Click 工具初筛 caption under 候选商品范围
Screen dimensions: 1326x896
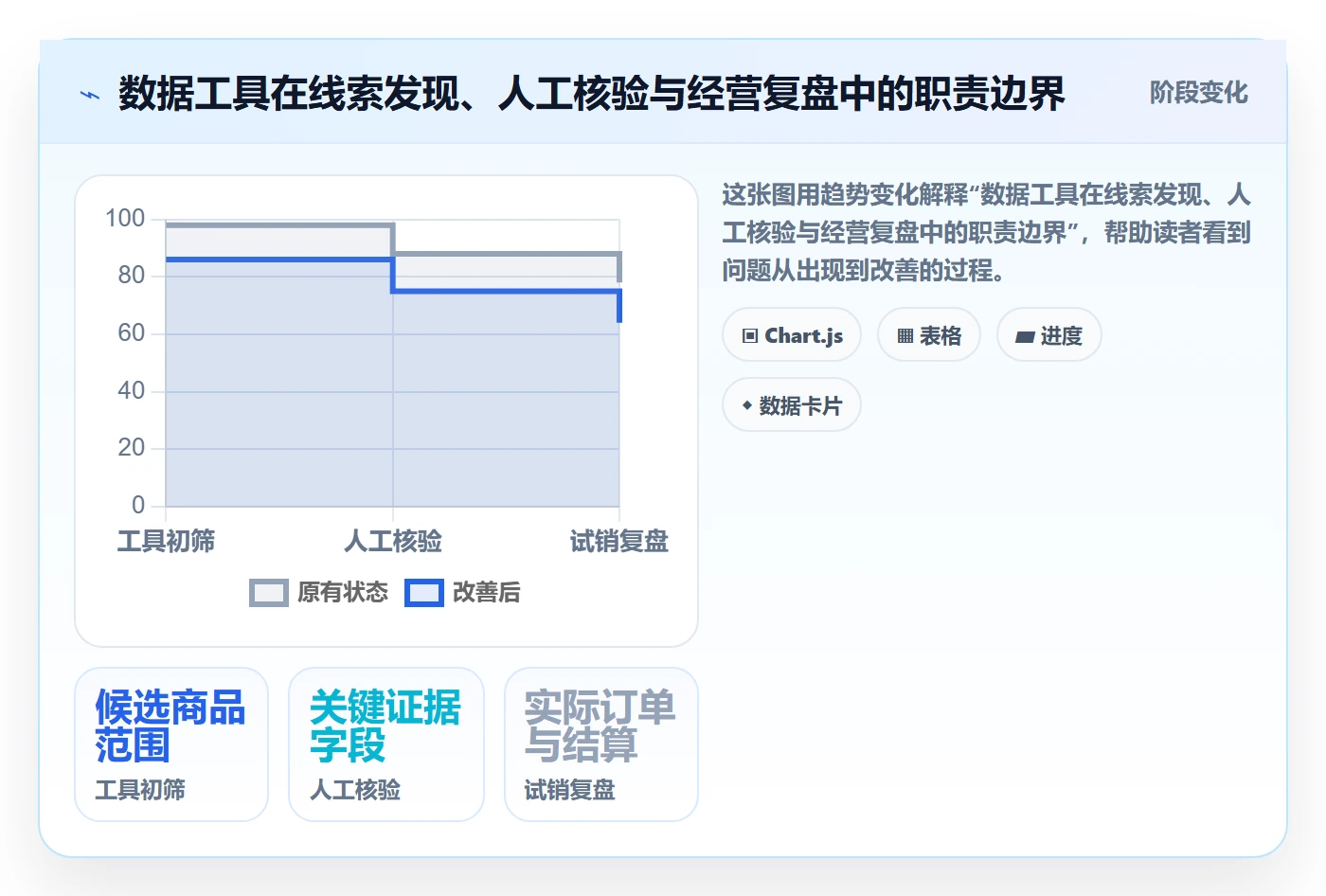pos(140,790)
